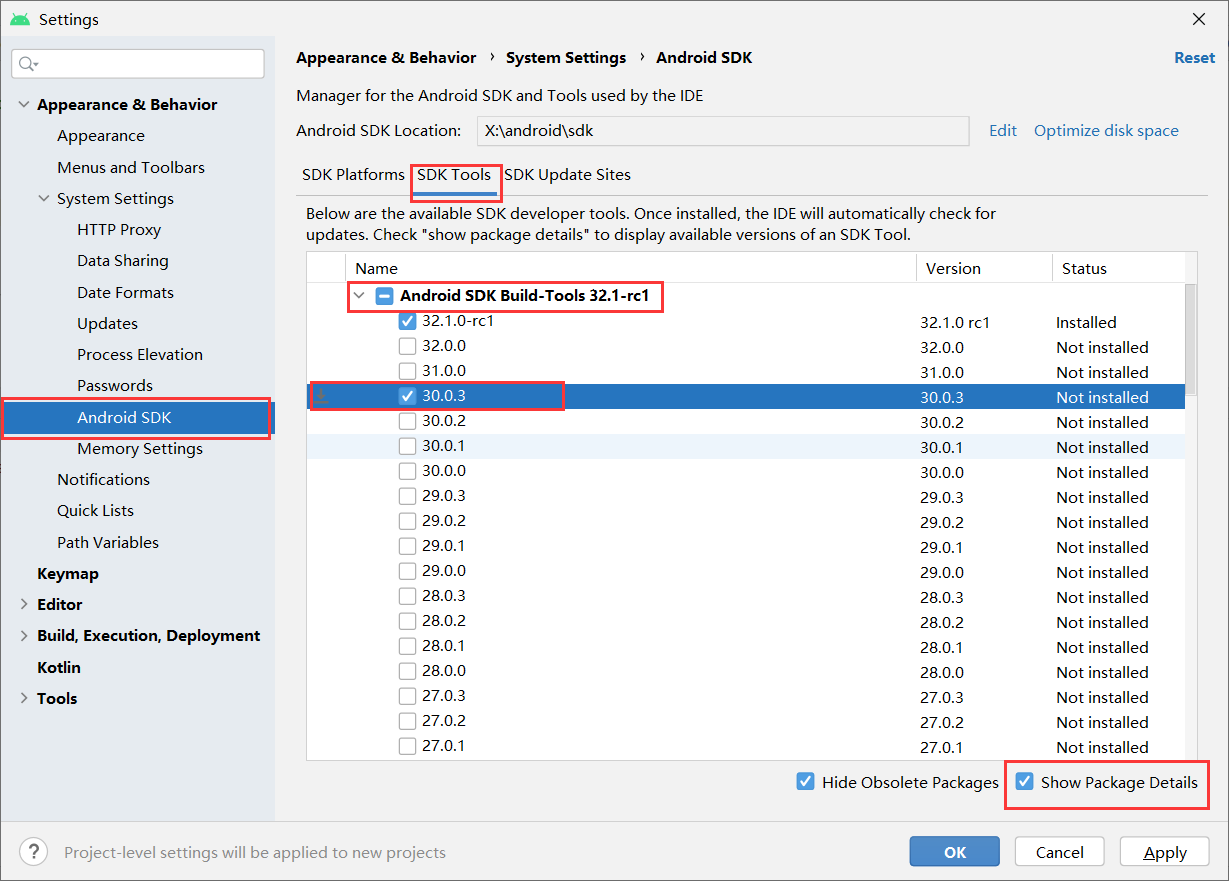Click the settings search field
Viewport: 1229px width, 881px height.
tap(138, 64)
